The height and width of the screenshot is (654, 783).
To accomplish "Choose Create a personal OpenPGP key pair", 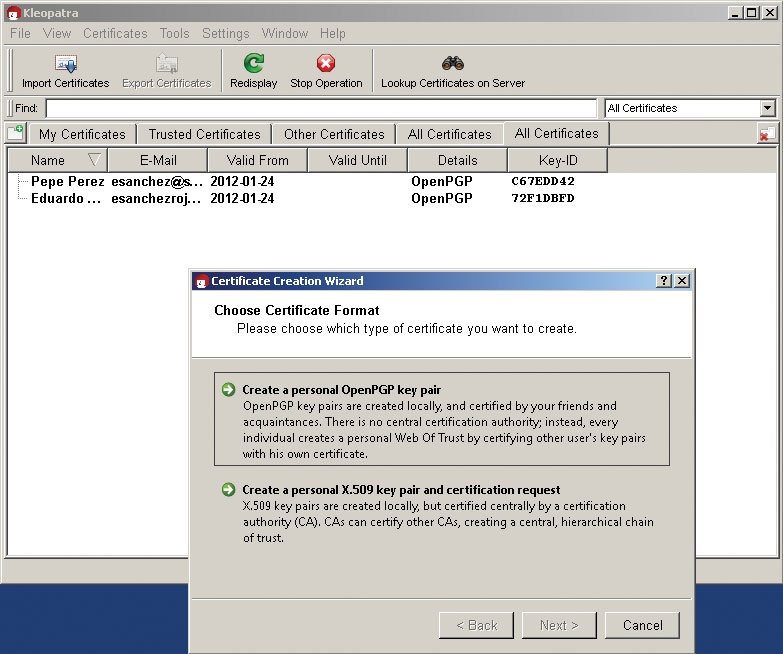I will point(442,419).
